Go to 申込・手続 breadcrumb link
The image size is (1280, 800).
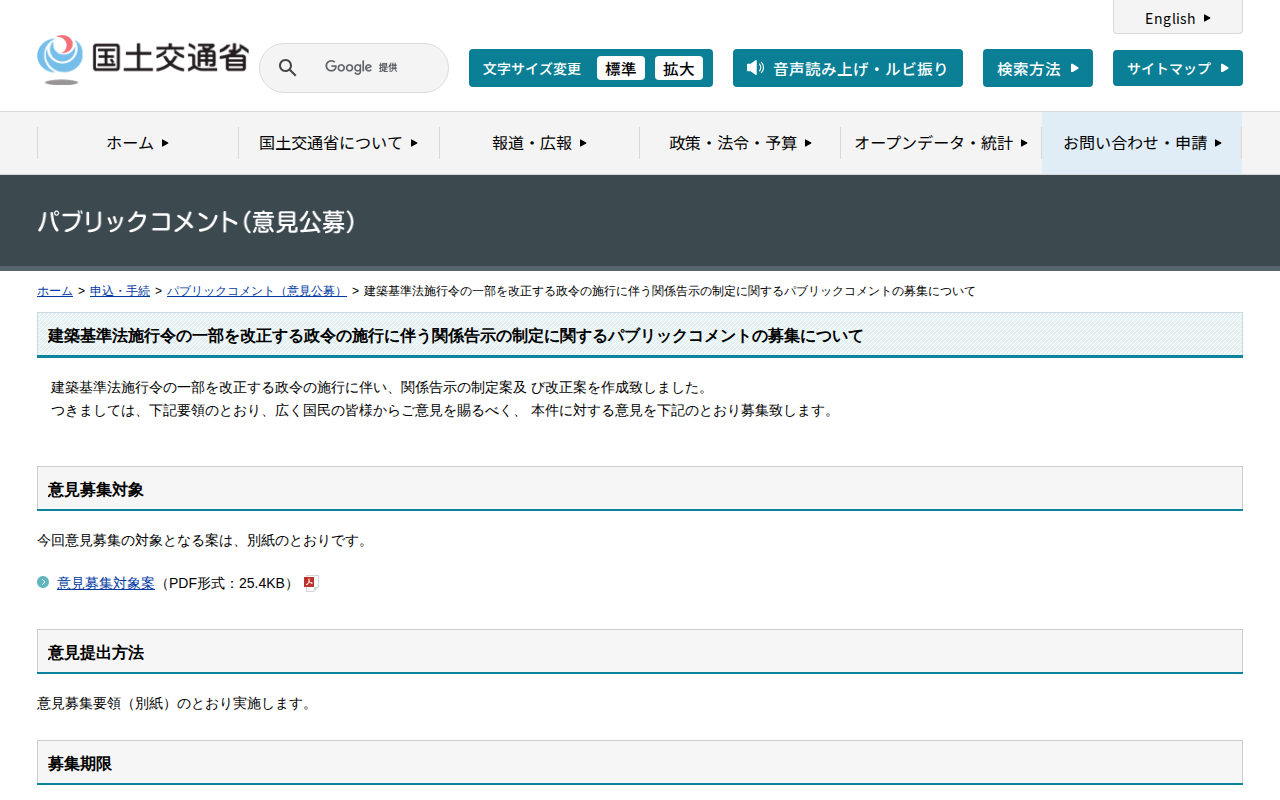pos(120,291)
